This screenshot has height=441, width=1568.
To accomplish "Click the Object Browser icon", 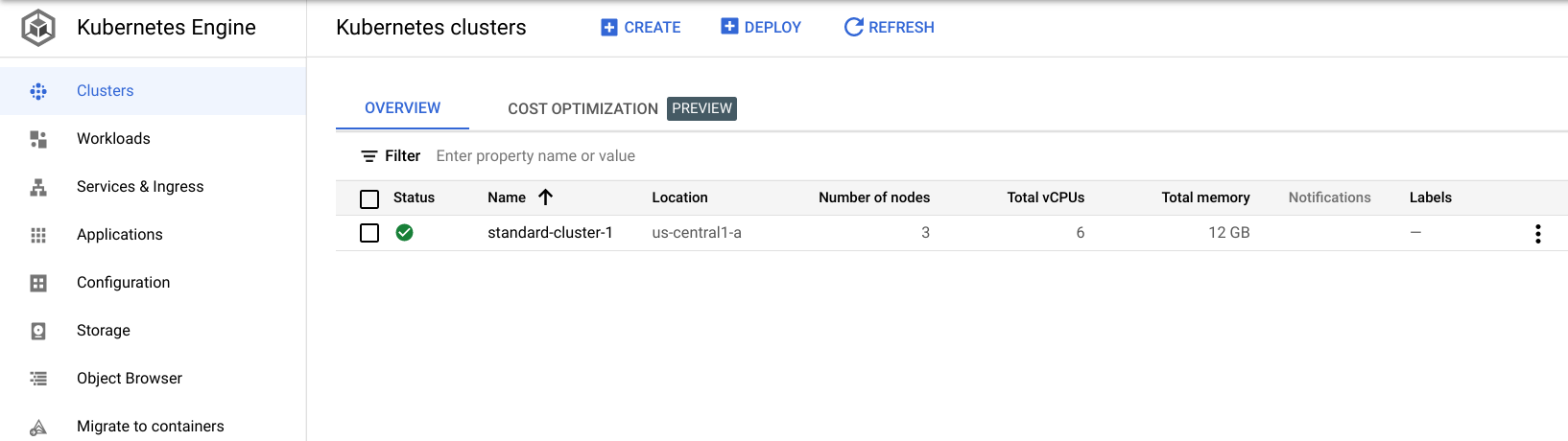I will pos(38,379).
